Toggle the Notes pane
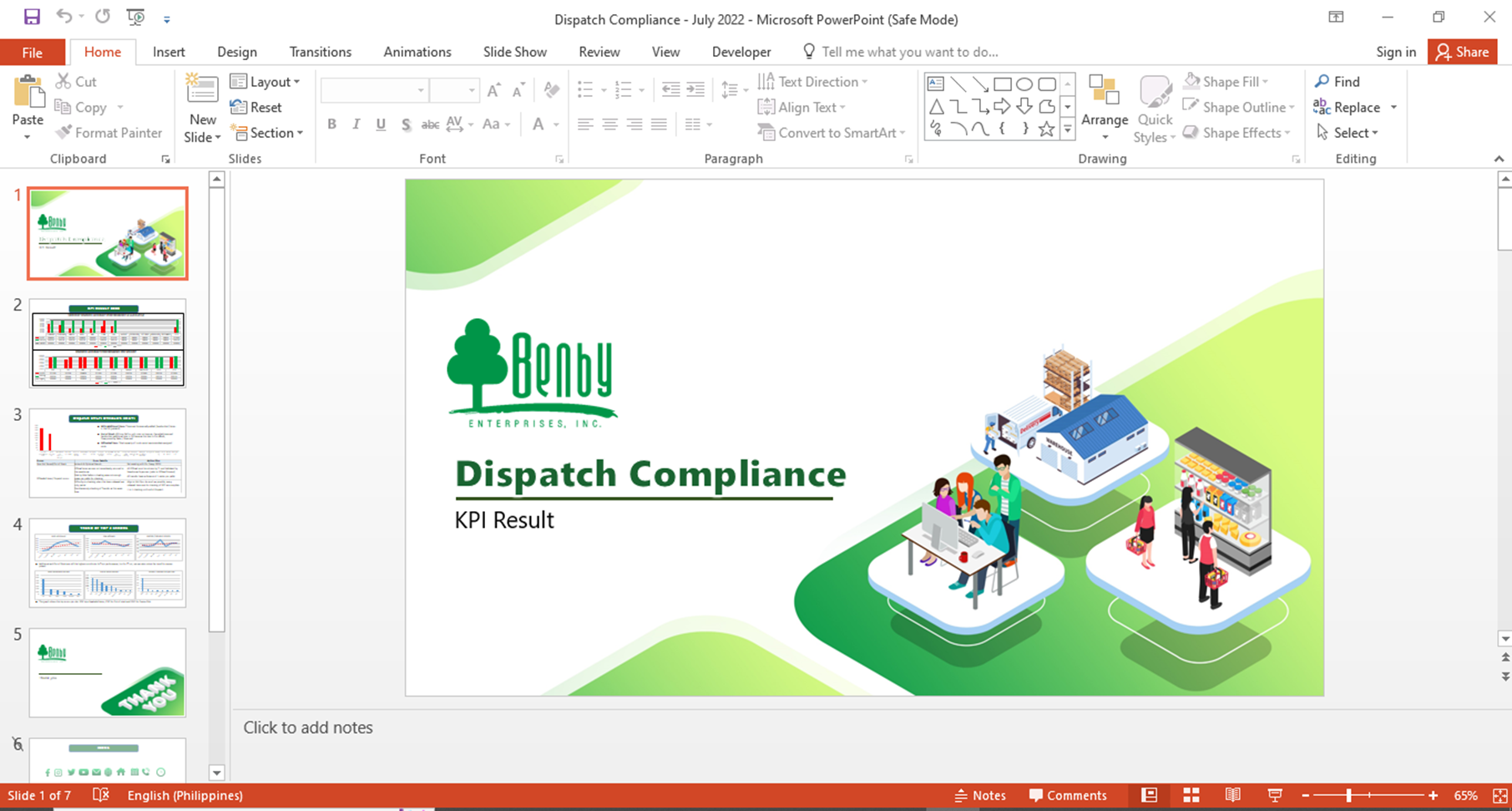 click(980, 795)
